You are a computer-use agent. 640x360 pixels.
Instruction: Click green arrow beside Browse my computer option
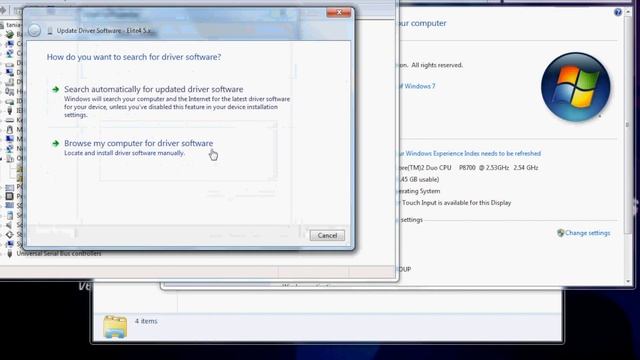pyautogui.click(x=56, y=143)
